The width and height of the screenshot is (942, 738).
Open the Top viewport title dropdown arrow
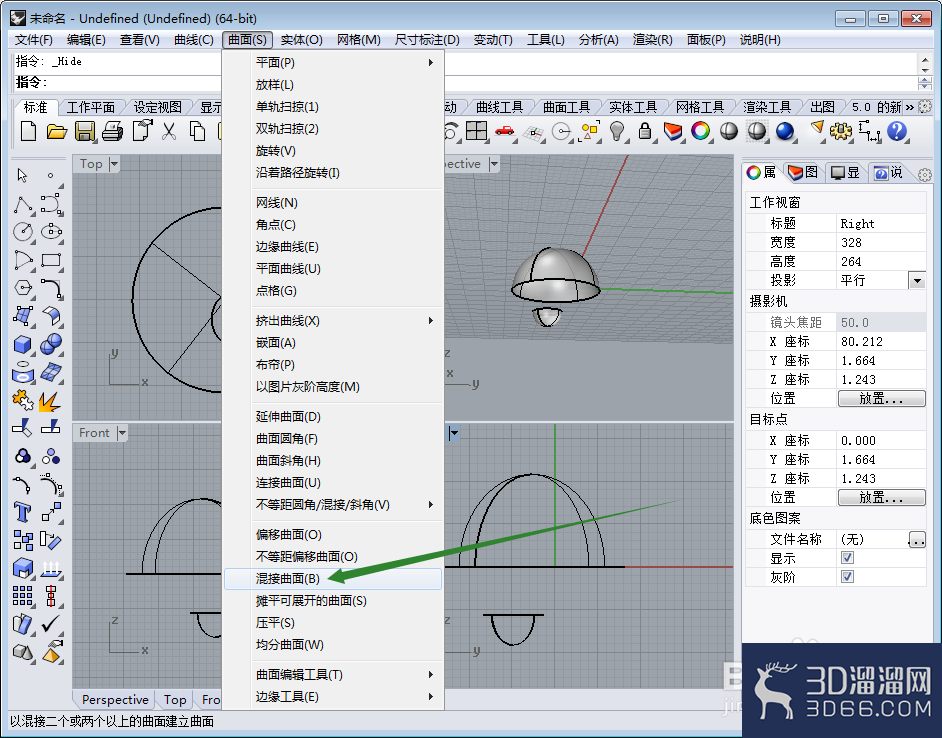pyautogui.click(x=114, y=164)
